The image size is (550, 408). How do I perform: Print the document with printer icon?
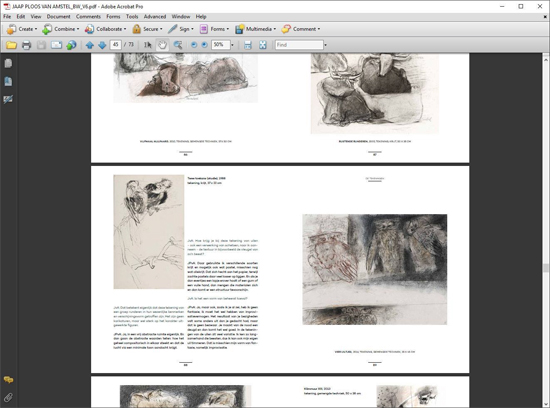[26, 45]
